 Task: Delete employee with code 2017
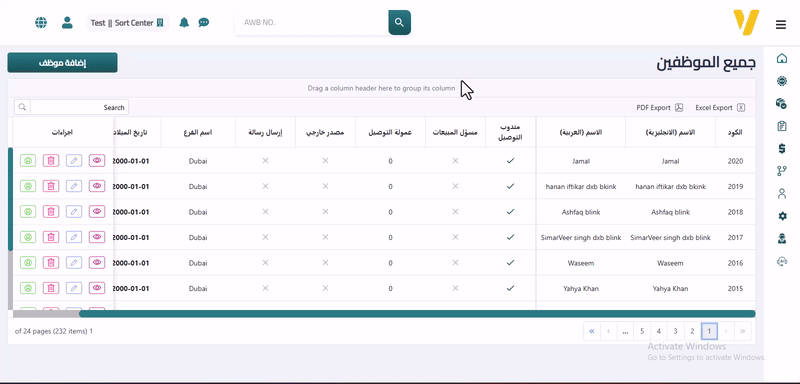click(x=51, y=237)
